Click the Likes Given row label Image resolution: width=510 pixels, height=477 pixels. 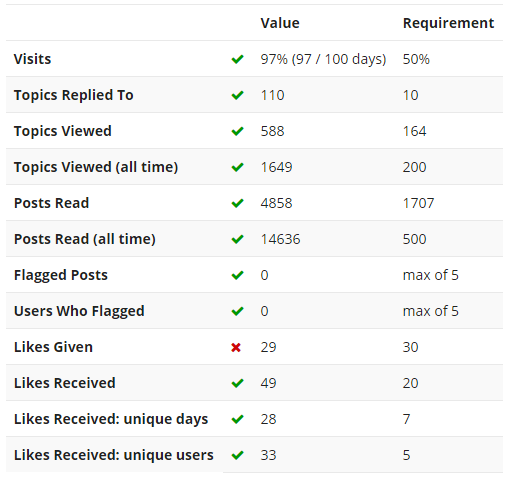(x=53, y=347)
